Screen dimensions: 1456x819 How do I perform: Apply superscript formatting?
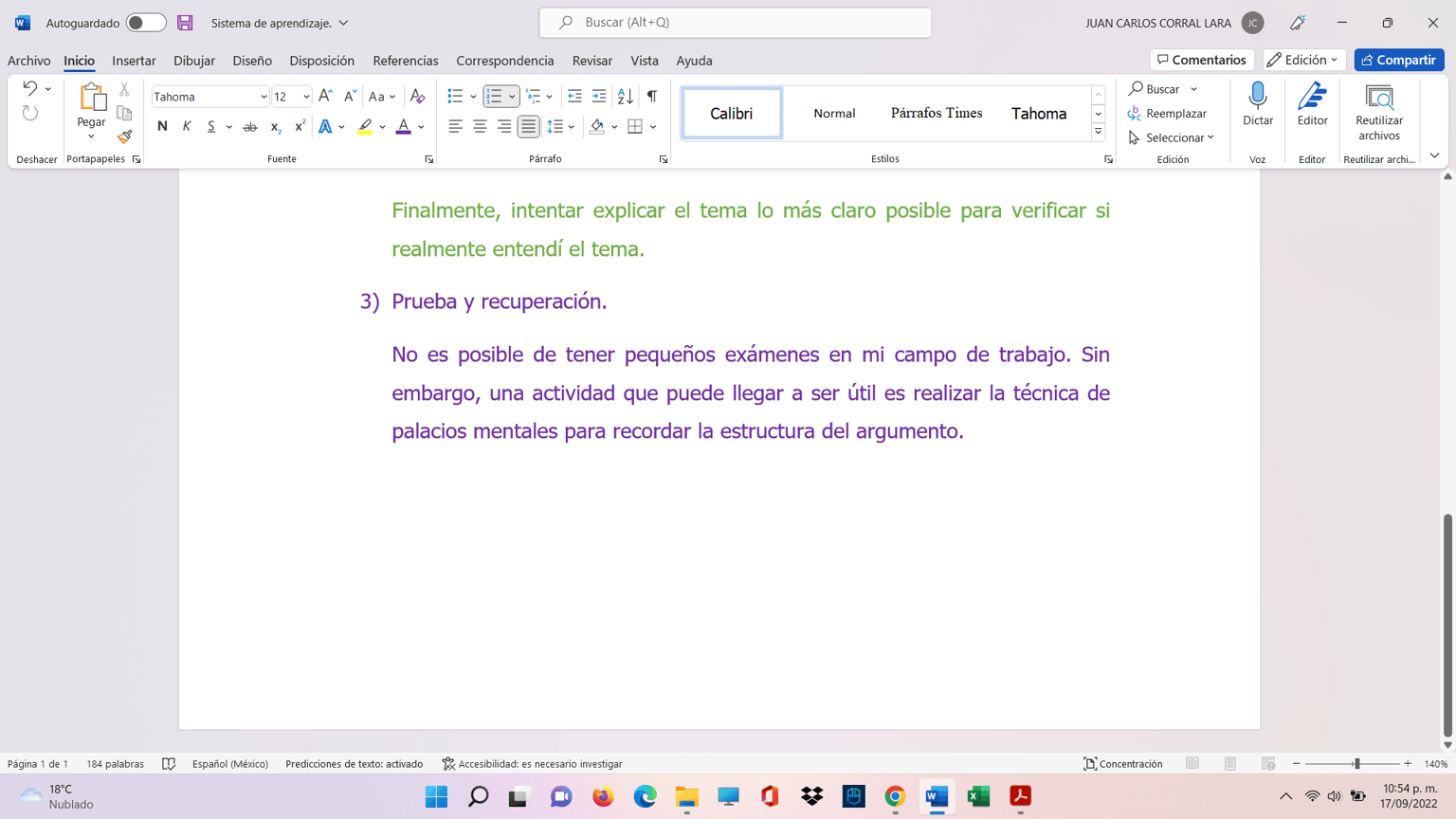tap(300, 126)
